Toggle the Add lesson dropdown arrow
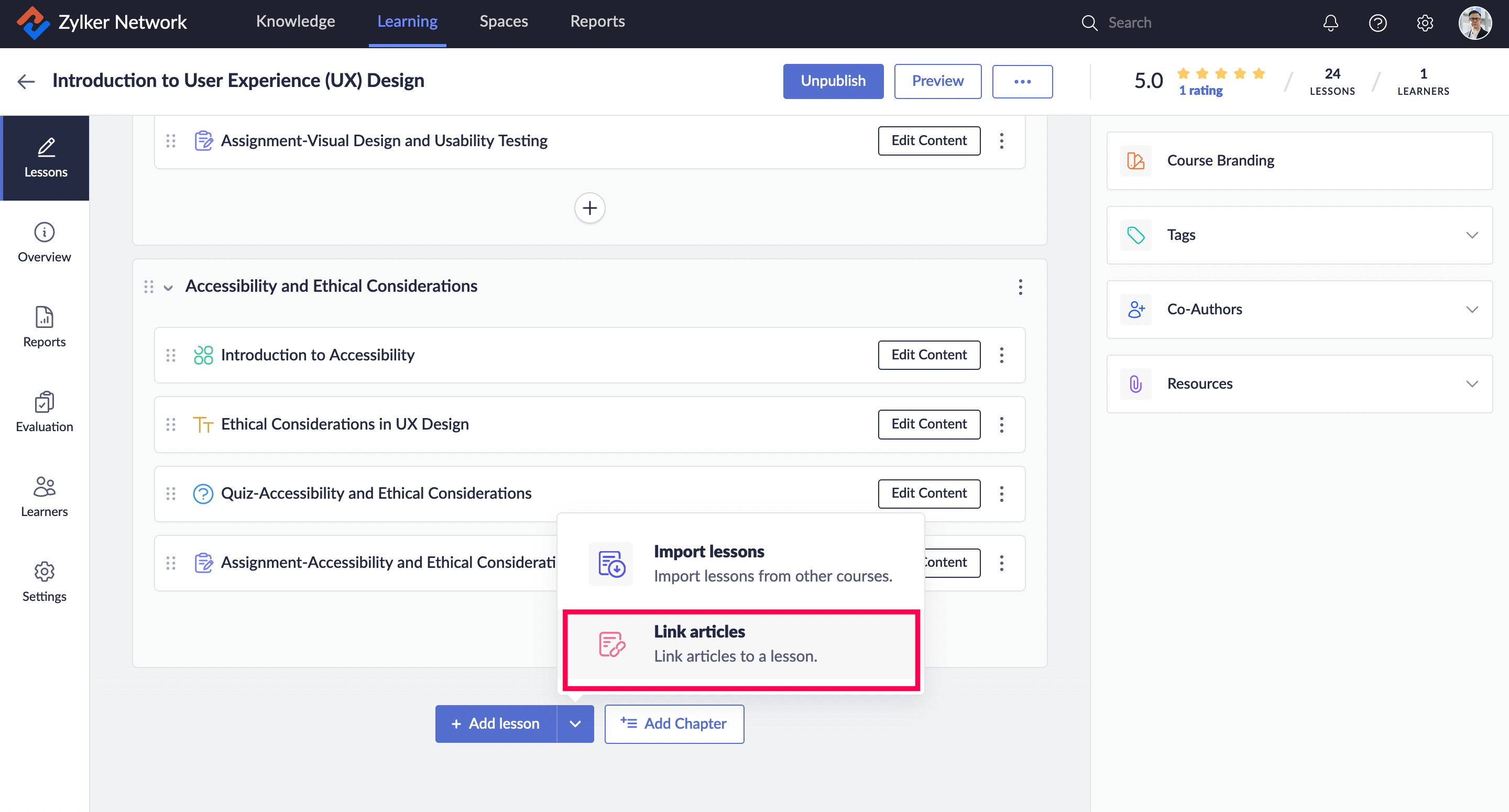This screenshot has height=812, width=1509. [x=575, y=723]
